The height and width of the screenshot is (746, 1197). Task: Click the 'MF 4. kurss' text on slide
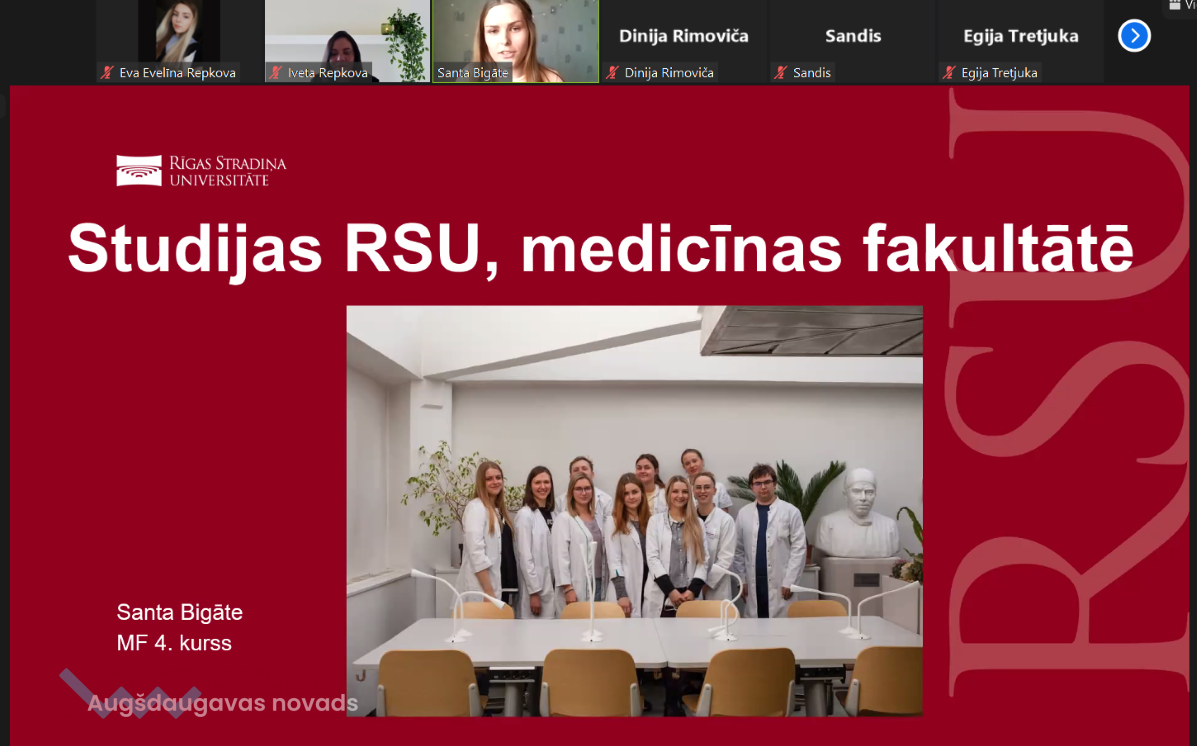click(174, 643)
